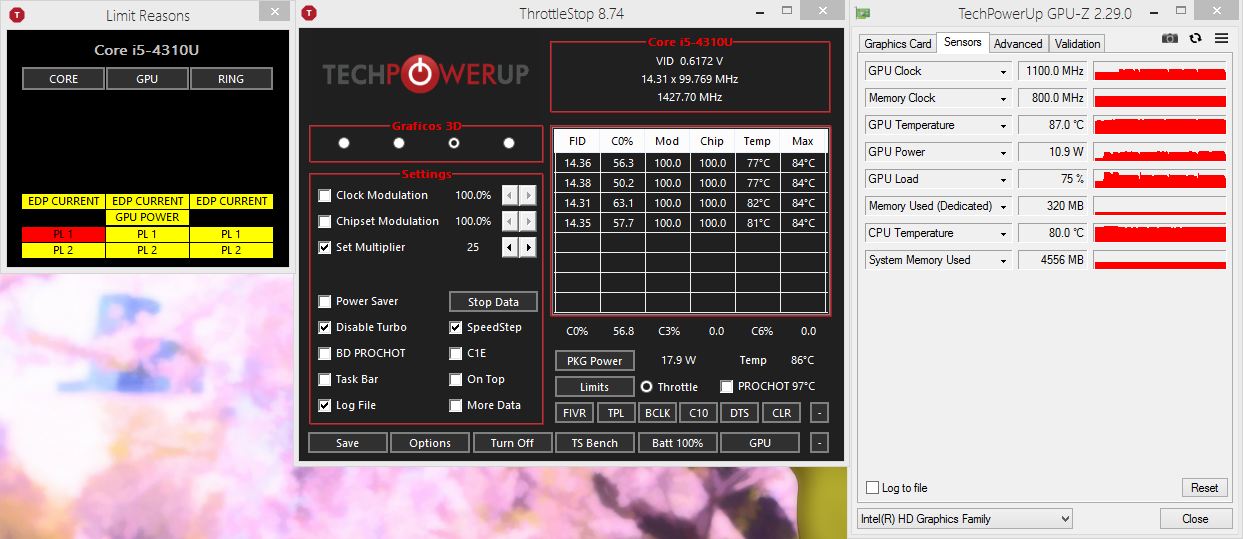This screenshot has height=539, width=1243.
Task: Select the fourth Graficos 3D profile radio
Action: coord(509,143)
